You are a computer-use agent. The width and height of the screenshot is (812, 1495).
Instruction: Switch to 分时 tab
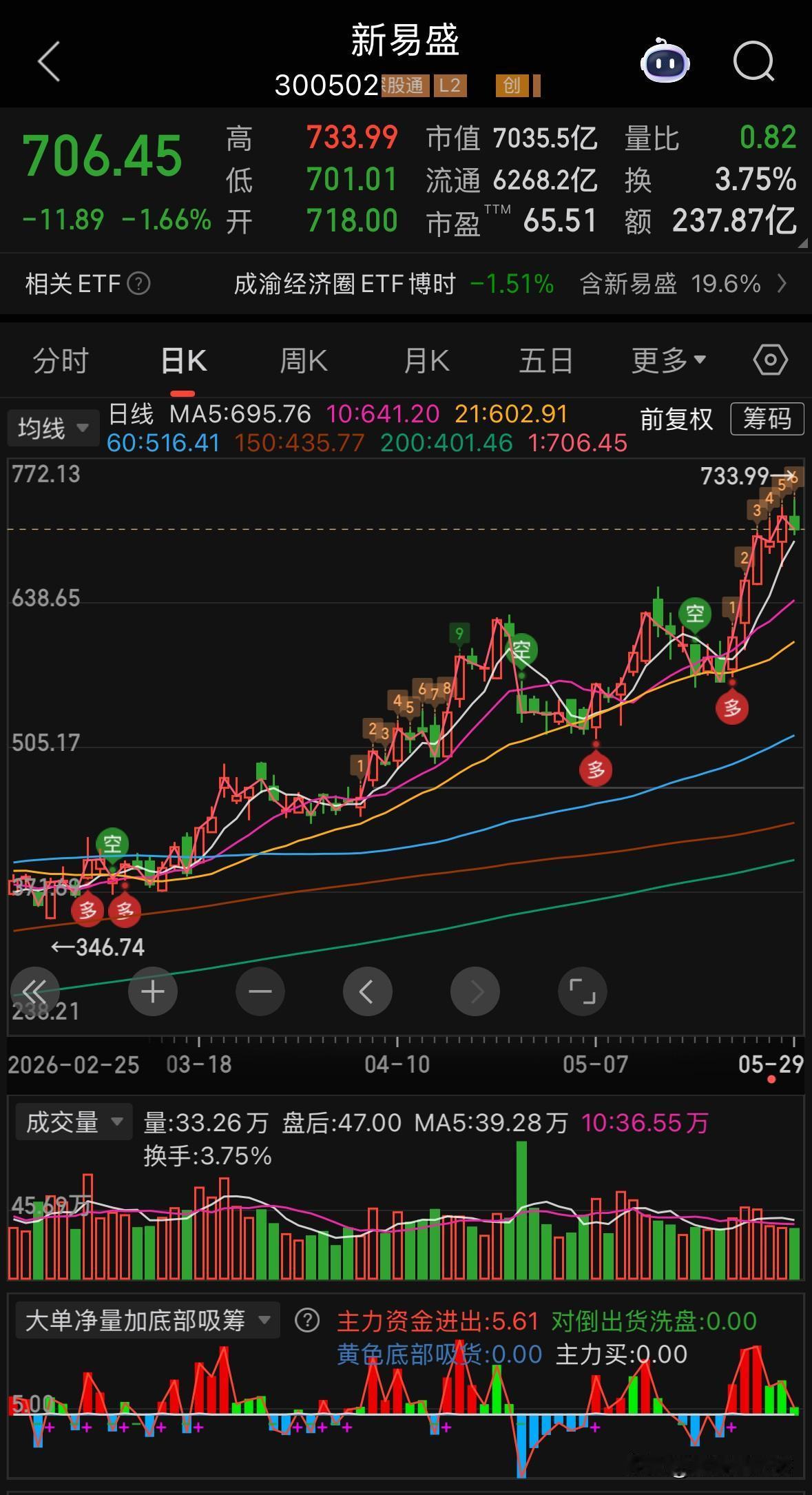[61, 360]
